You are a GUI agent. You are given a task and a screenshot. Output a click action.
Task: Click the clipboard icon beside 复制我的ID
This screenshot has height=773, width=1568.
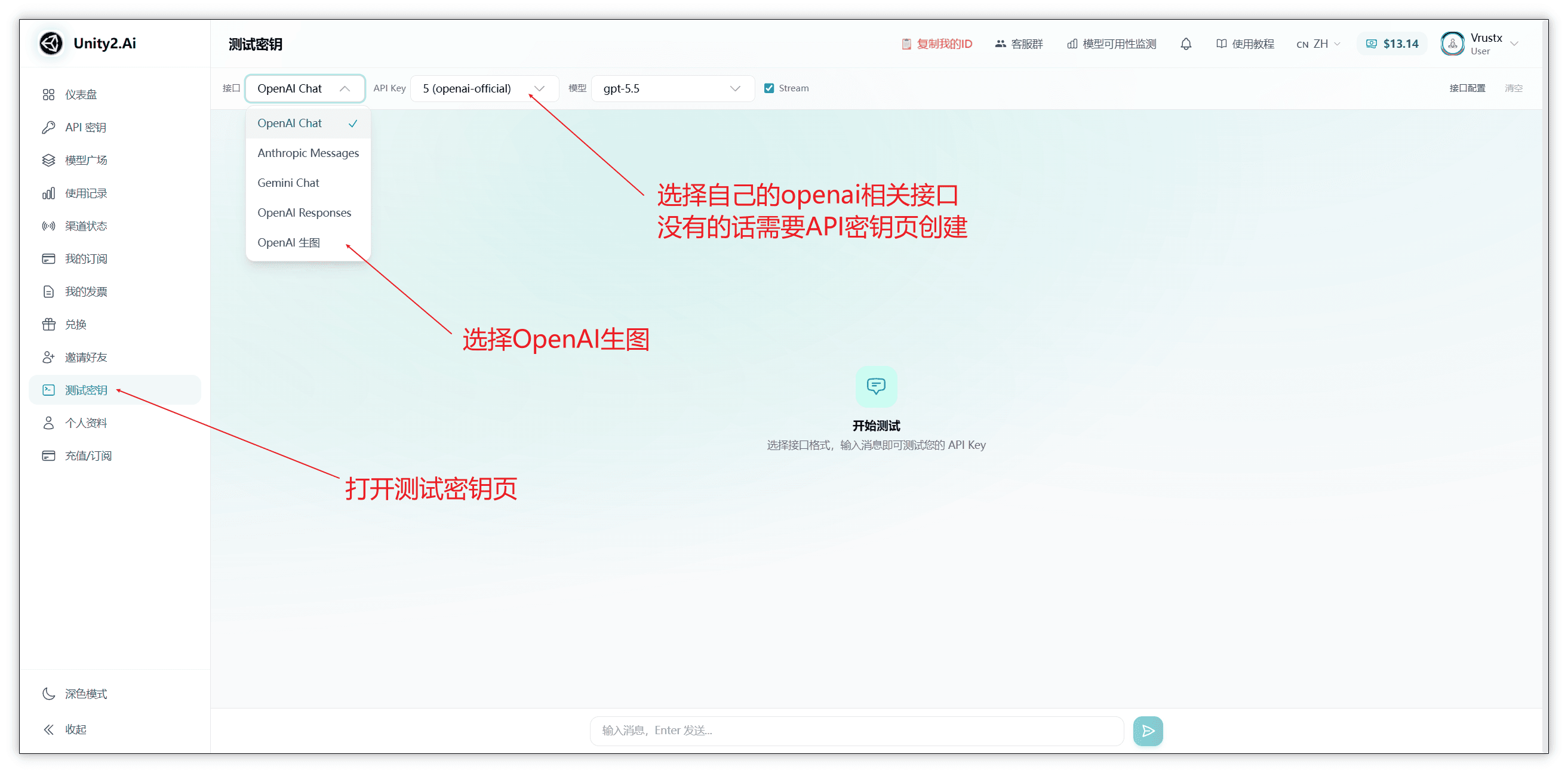coord(906,44)
